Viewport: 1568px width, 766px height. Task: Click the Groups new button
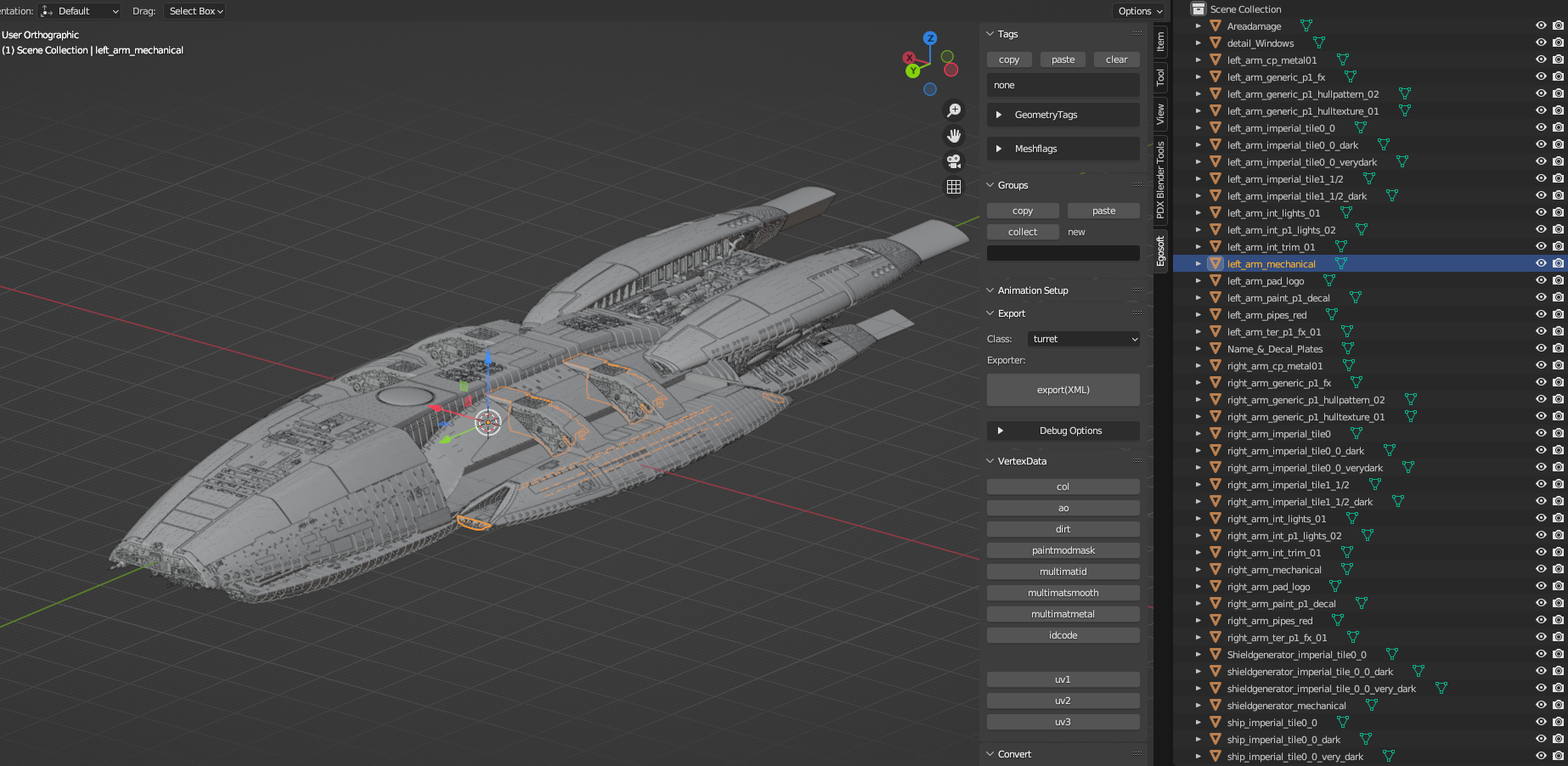coord(1076,232)
